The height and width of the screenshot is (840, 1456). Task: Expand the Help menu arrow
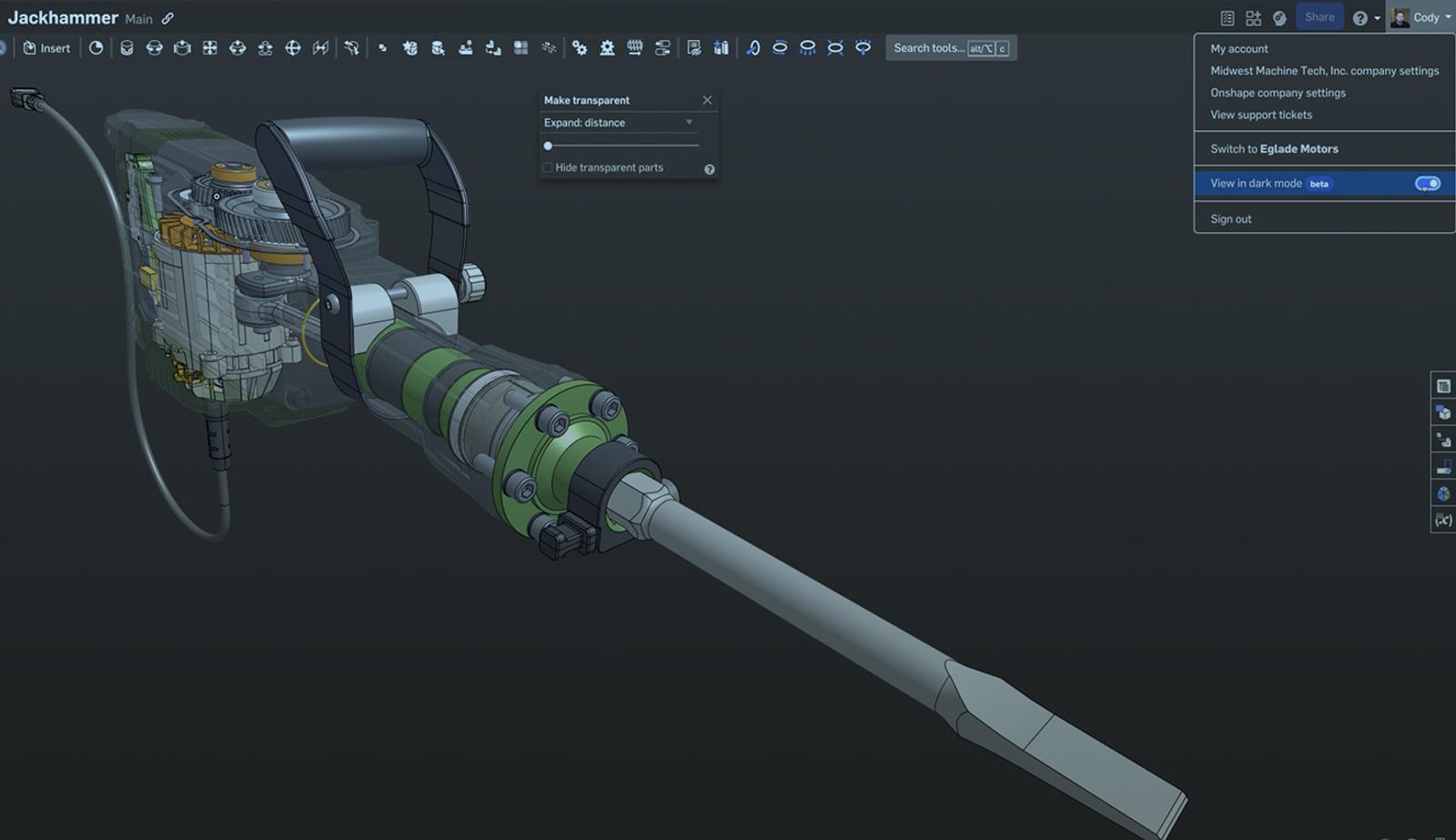click(1377, 18)
